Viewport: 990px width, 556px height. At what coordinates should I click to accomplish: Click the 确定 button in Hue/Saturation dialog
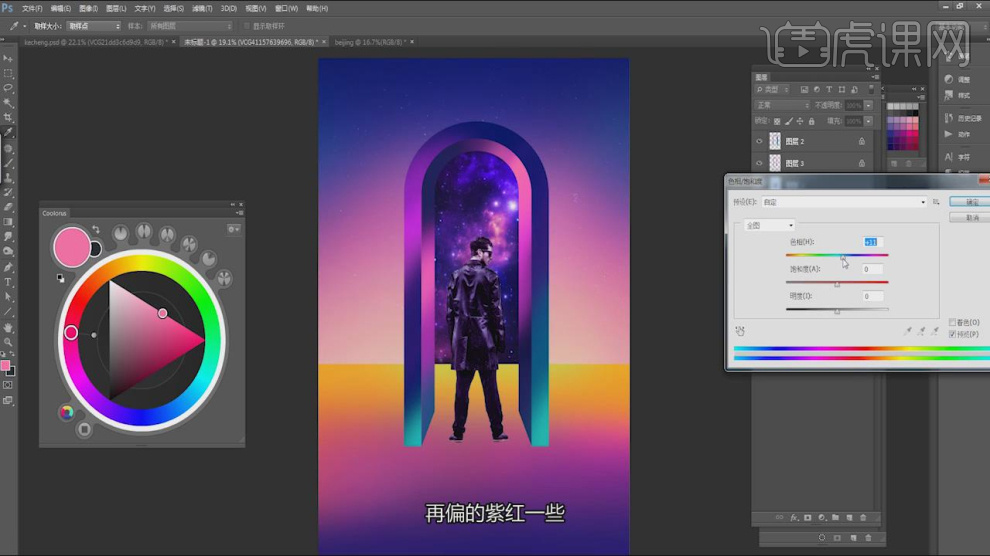(x=972, y=202)
